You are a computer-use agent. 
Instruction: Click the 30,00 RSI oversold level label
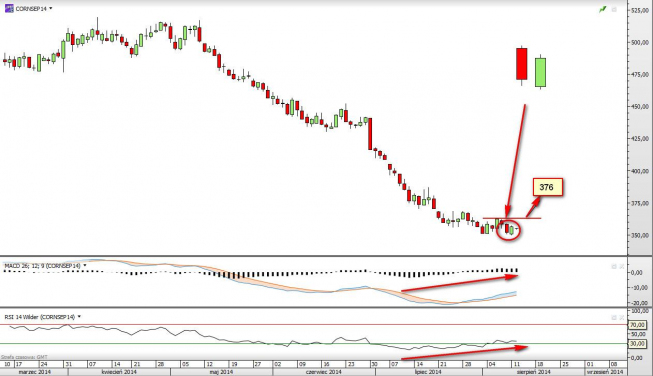point(637,344)
